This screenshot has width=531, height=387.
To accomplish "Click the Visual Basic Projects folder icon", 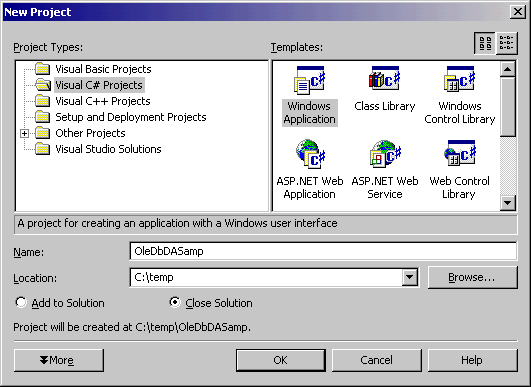I will pos(43,69).
